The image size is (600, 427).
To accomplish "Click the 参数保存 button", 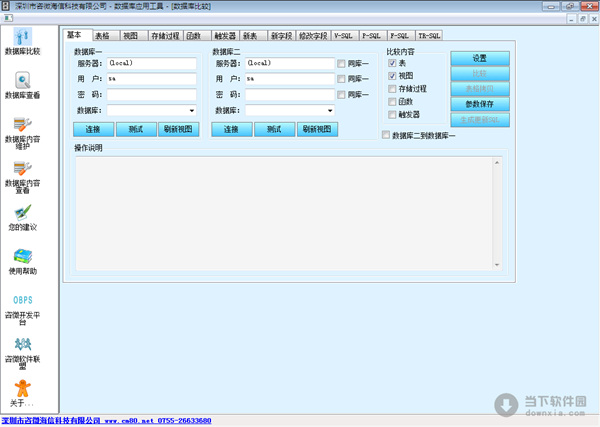I will point(480,104).
